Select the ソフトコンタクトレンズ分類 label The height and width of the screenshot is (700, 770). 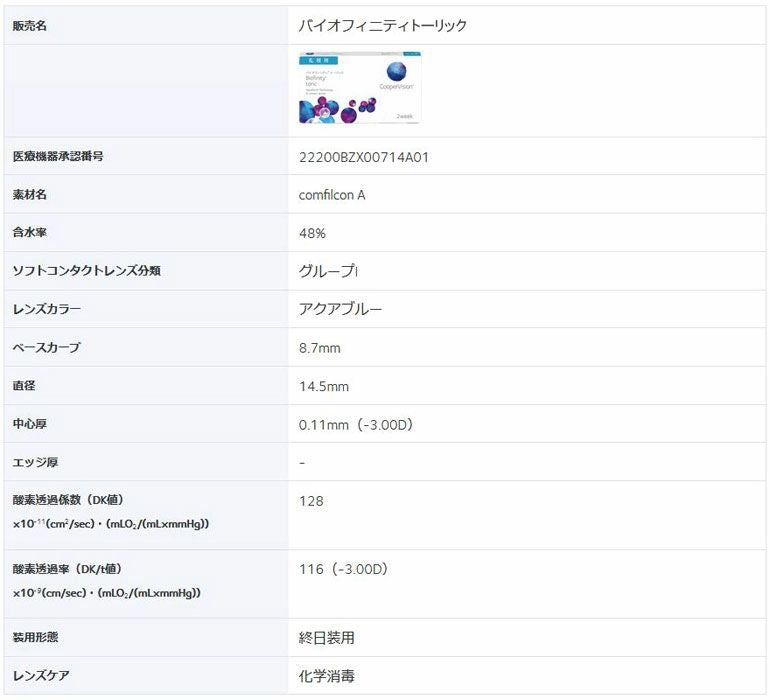(86, 271)
